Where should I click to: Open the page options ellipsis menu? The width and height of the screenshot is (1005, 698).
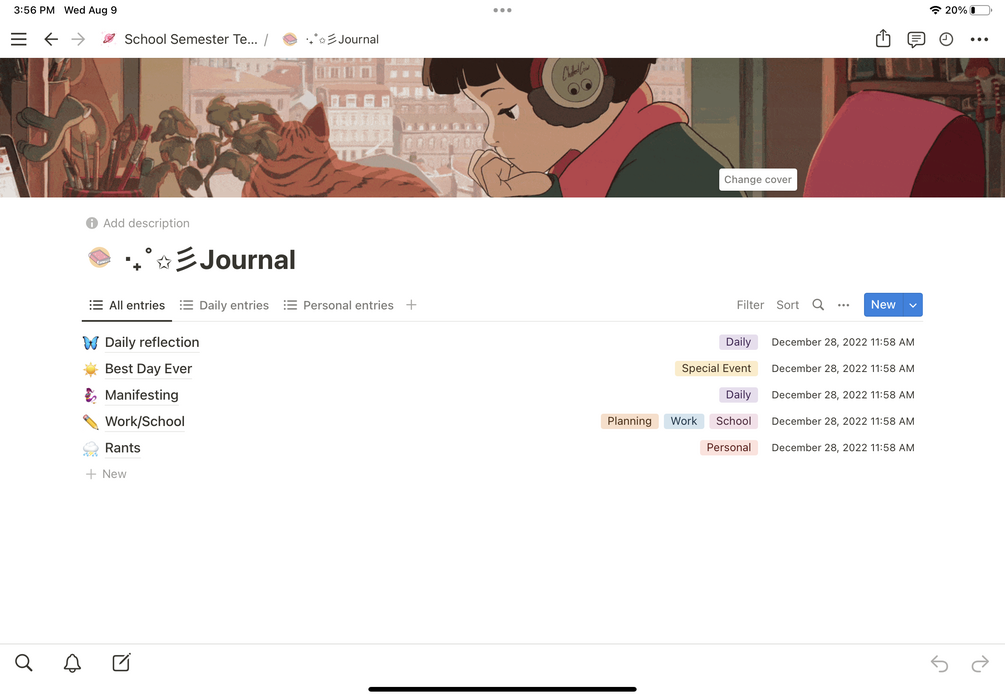[979, 40]
